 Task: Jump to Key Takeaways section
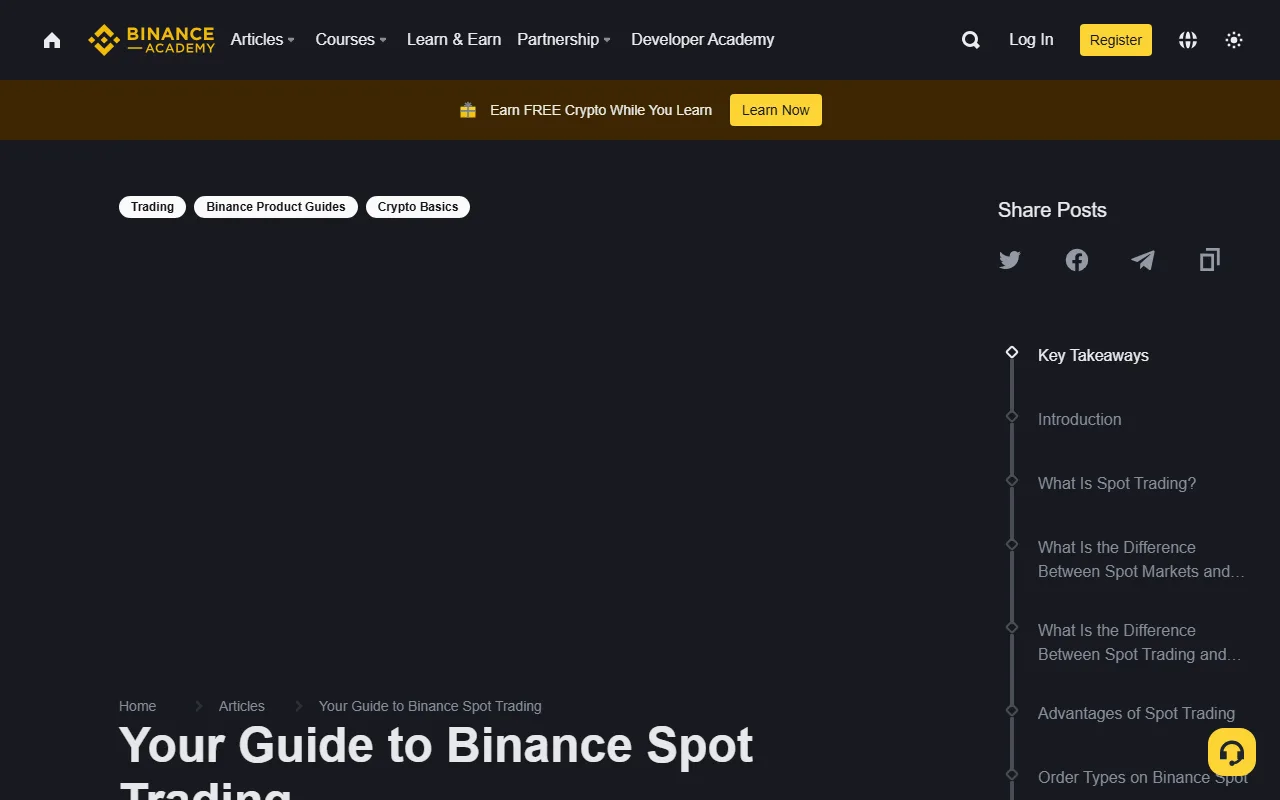click(x=1093, y=355)
